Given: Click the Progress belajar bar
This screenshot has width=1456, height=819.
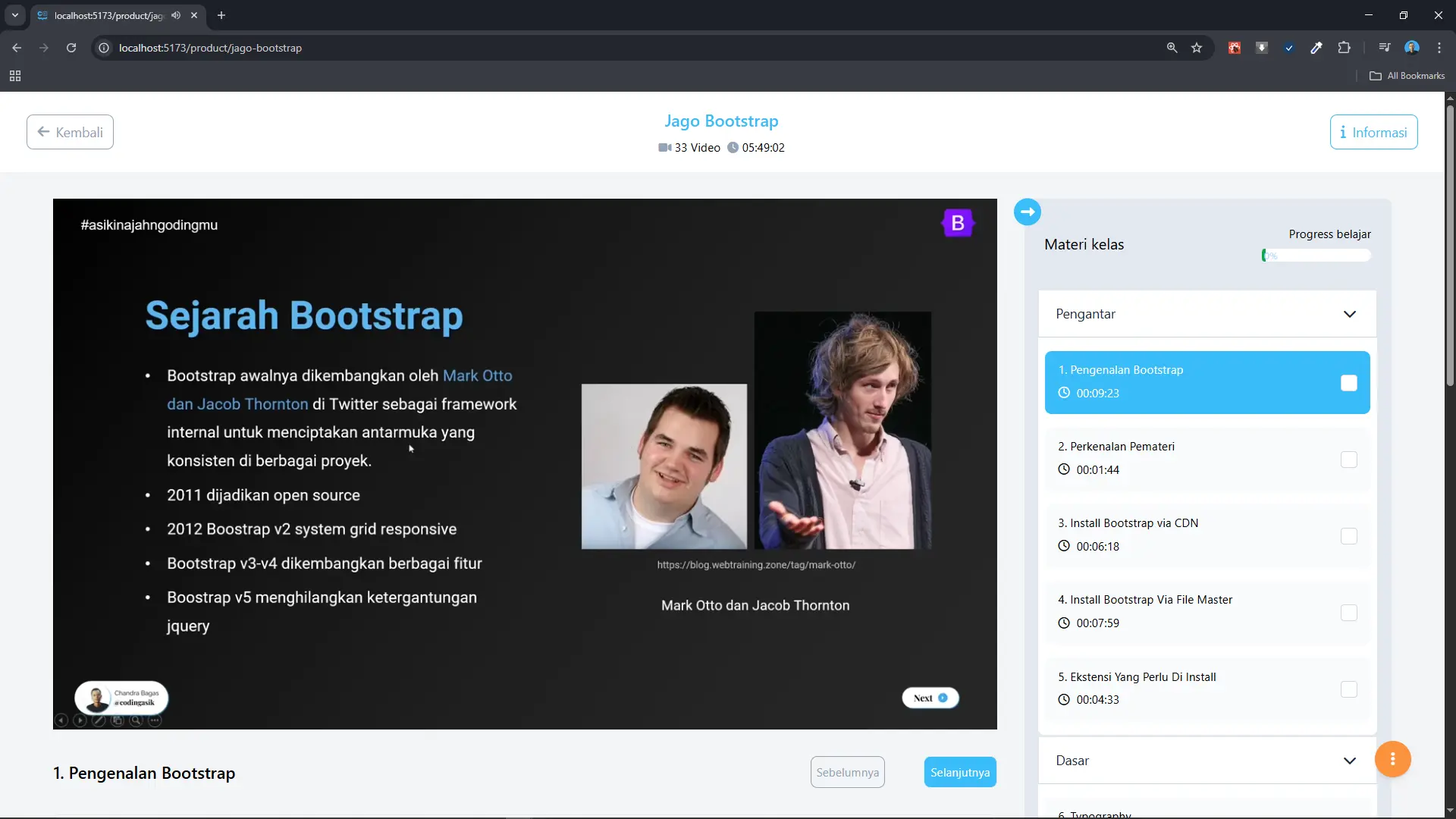Looking at the screenshot, I should (x=1316, y=256).
